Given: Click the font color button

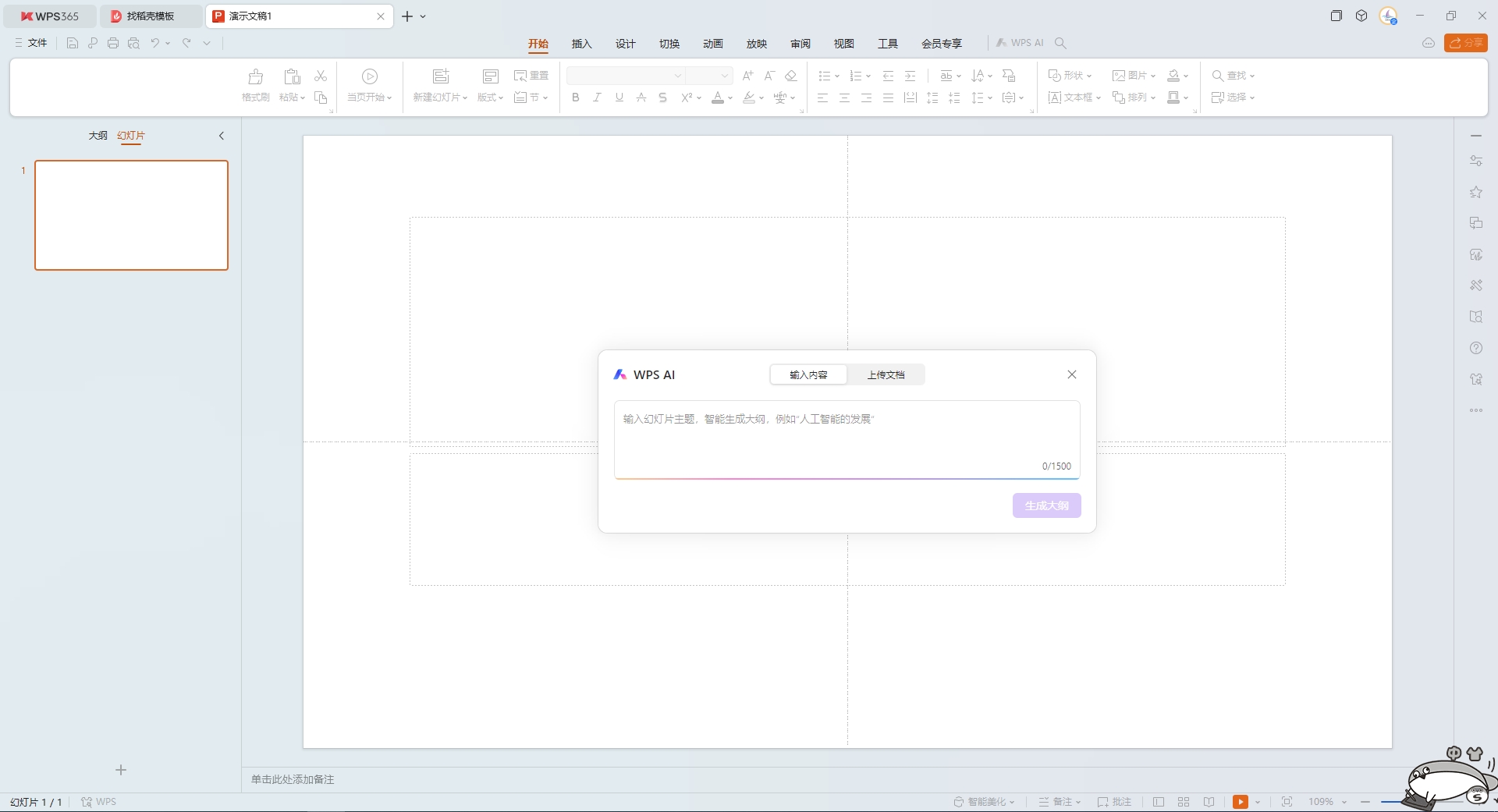Looking at the screenshot, I should point(718,98).
